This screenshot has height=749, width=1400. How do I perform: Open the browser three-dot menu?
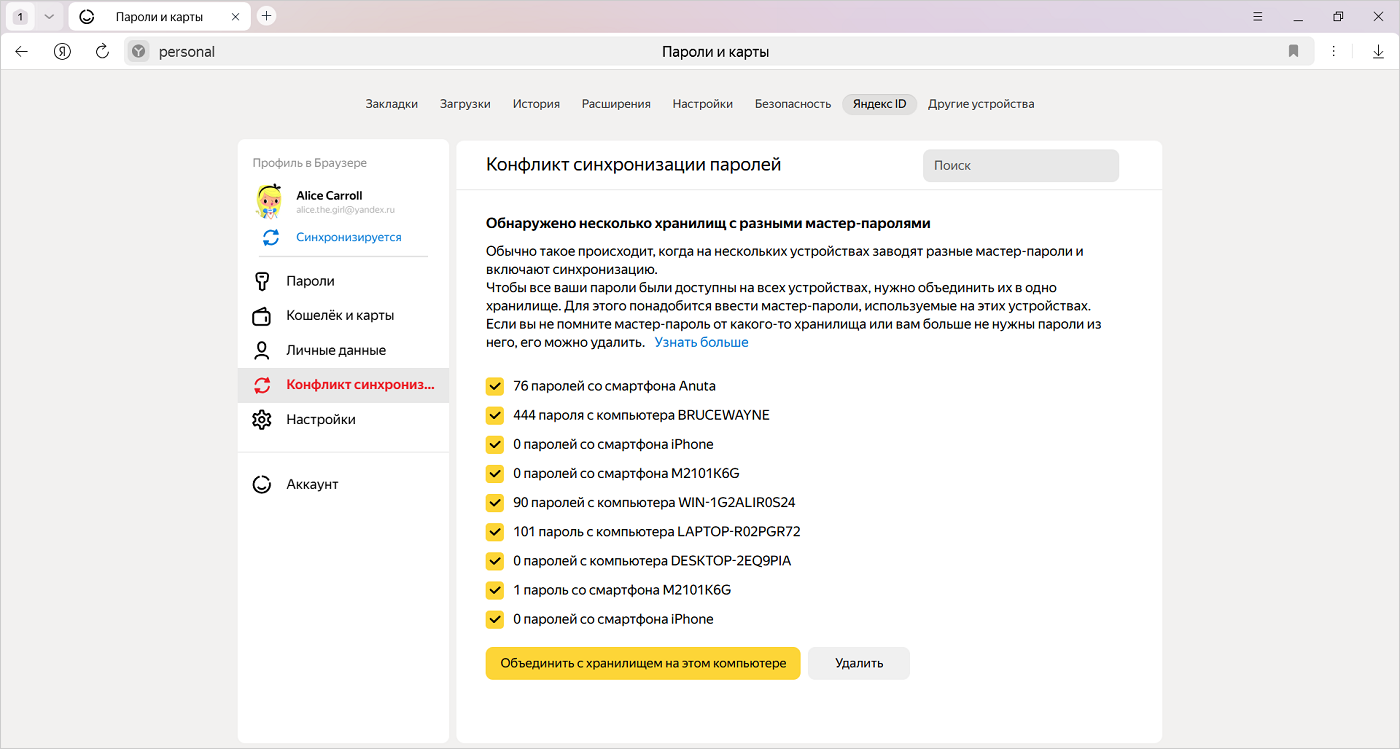(1333, 51)
